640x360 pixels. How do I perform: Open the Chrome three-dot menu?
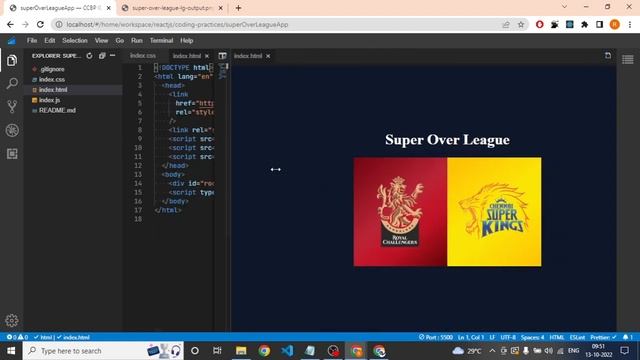(630, 24)
